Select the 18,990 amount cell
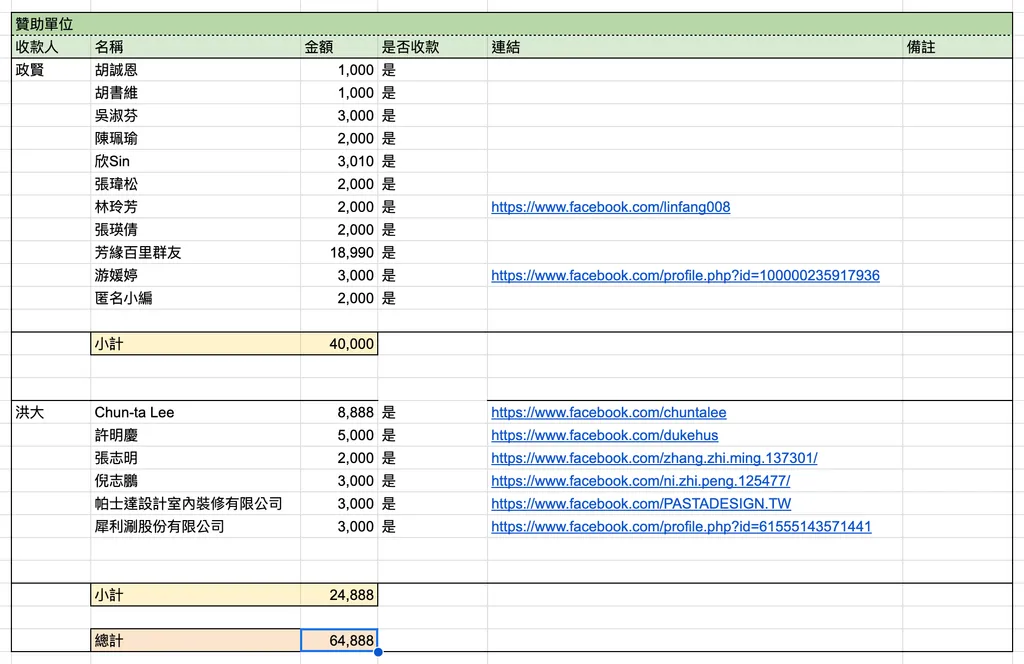1024x664 pixels. tap(339, 253)
